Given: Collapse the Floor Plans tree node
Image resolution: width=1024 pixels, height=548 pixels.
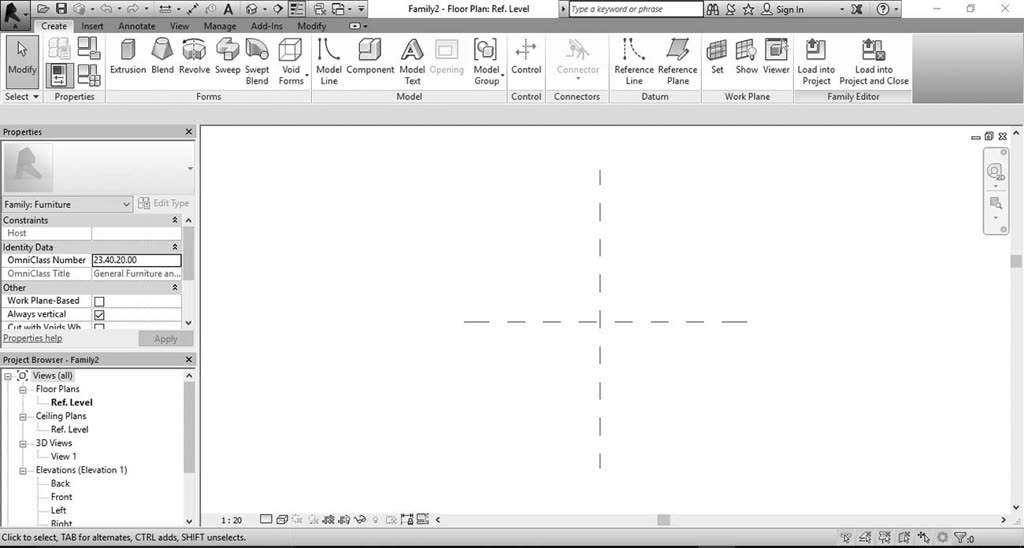Looking at the screenshot, I should coord(23,389).
